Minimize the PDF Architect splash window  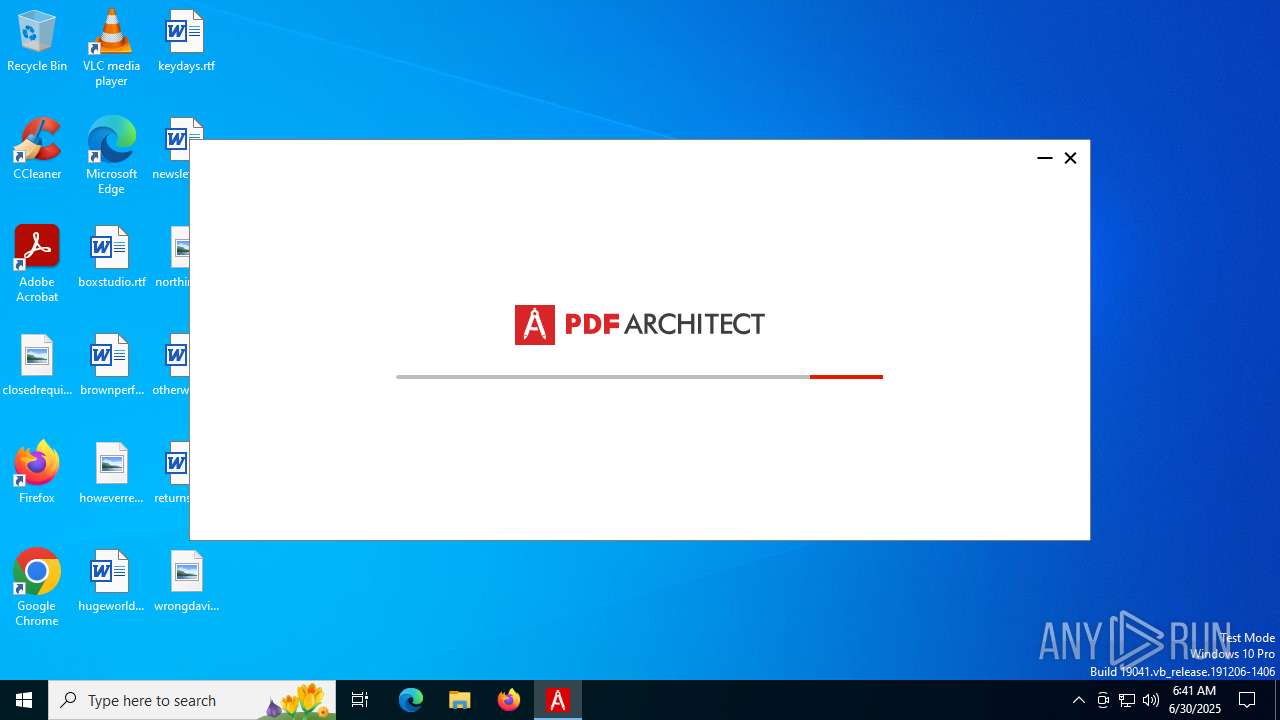(x=1045, y=158)
